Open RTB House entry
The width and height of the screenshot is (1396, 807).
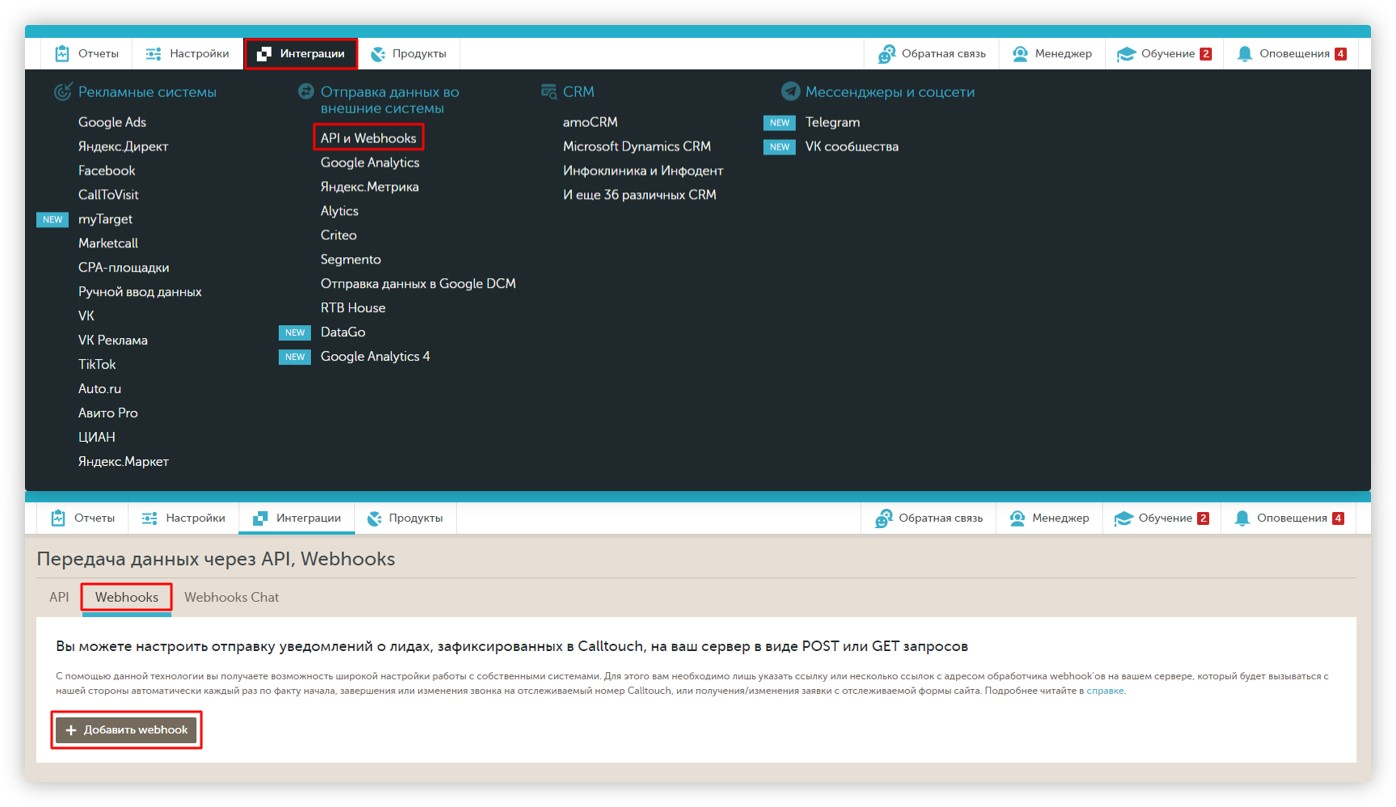pos(353,308)
